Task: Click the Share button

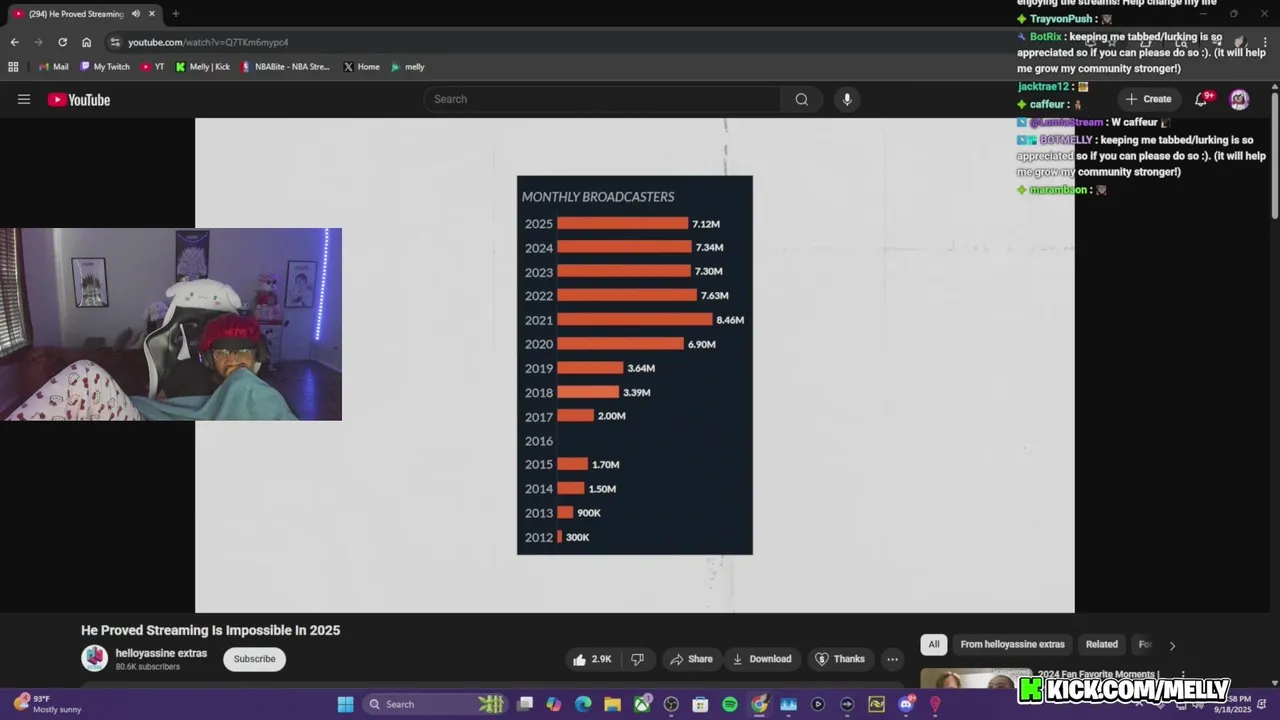Action: pyautogui.click(x=691, y=659)
